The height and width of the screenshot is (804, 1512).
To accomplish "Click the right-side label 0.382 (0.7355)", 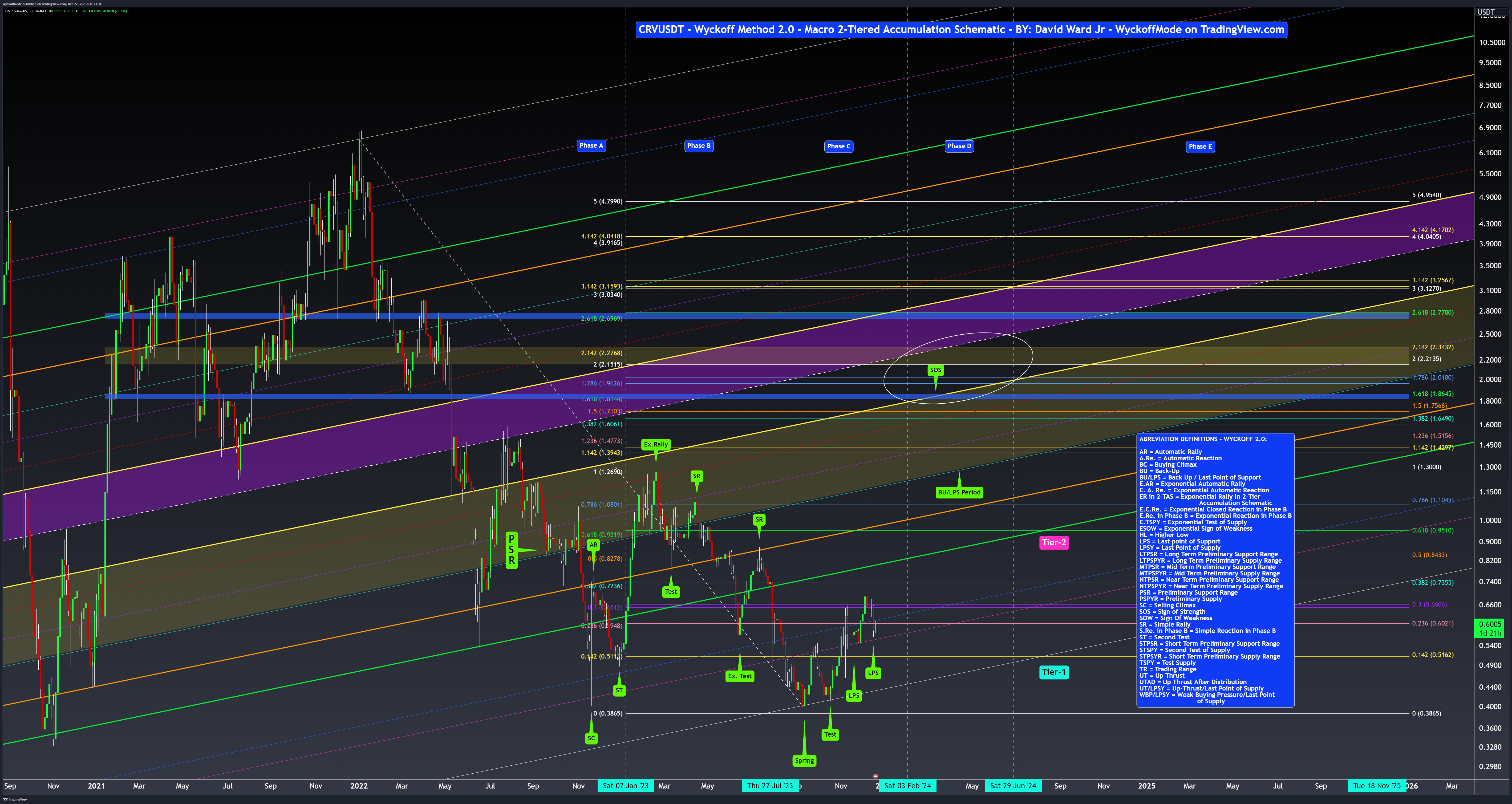I will pyautogui.click(x=1433, y=583).
